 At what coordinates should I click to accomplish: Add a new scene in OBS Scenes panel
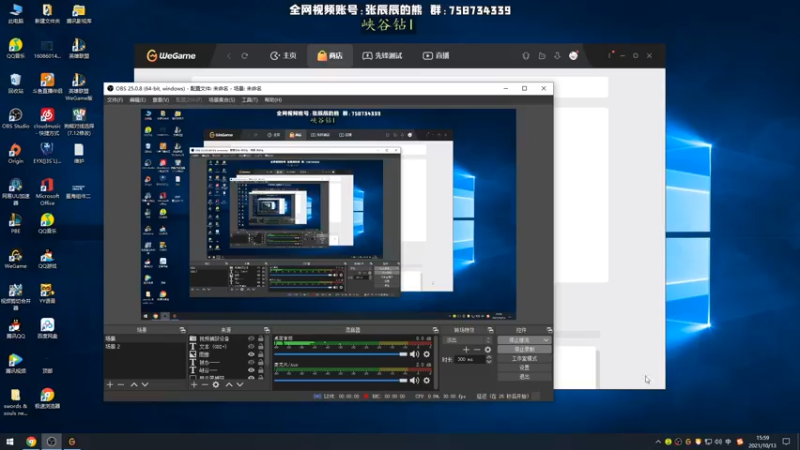click(x=110, y=385)
